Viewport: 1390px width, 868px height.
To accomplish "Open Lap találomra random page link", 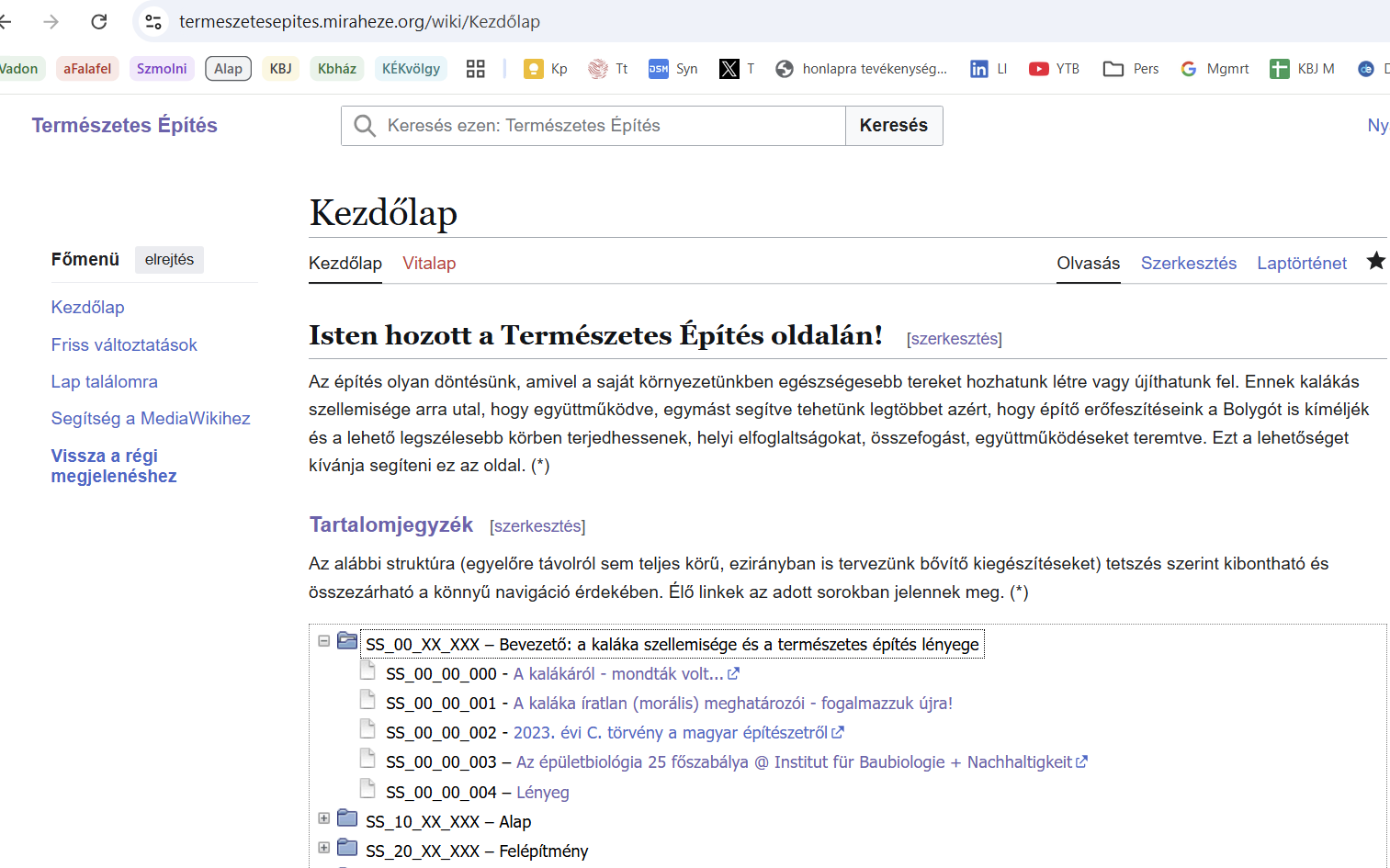I will pyautogui.click(x=104, y=382).
